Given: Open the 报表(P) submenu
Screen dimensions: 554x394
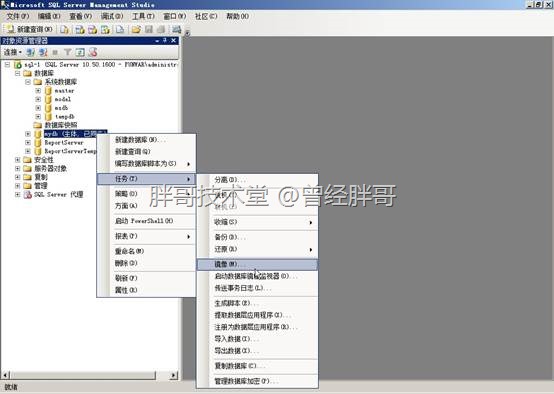Looking at the screenshot, I should [146, 236].
